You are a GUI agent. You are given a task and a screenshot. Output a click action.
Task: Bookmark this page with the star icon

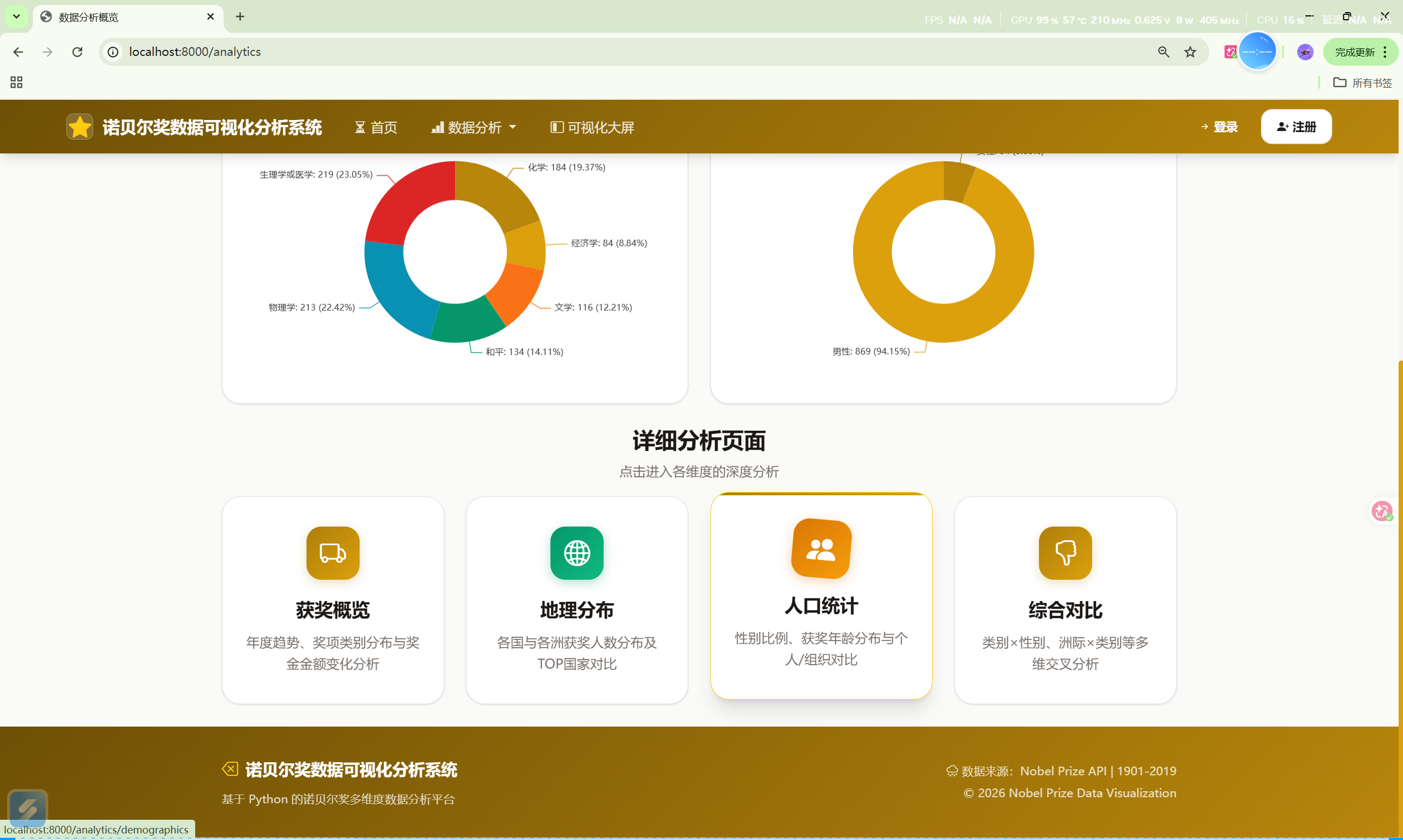click(1190, 52)
